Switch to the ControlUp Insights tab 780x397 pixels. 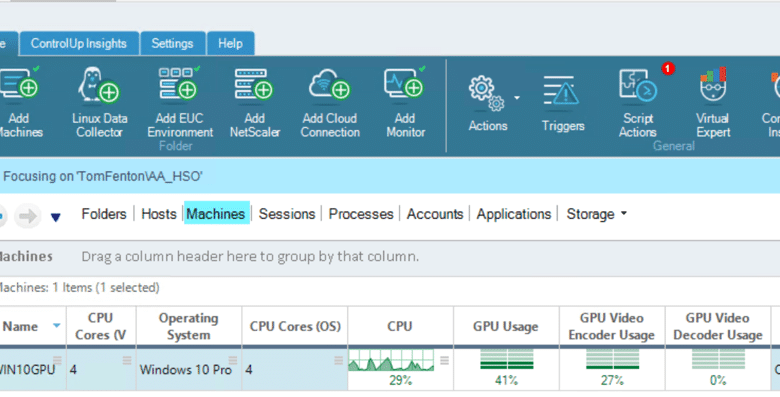tap(79, 43)
